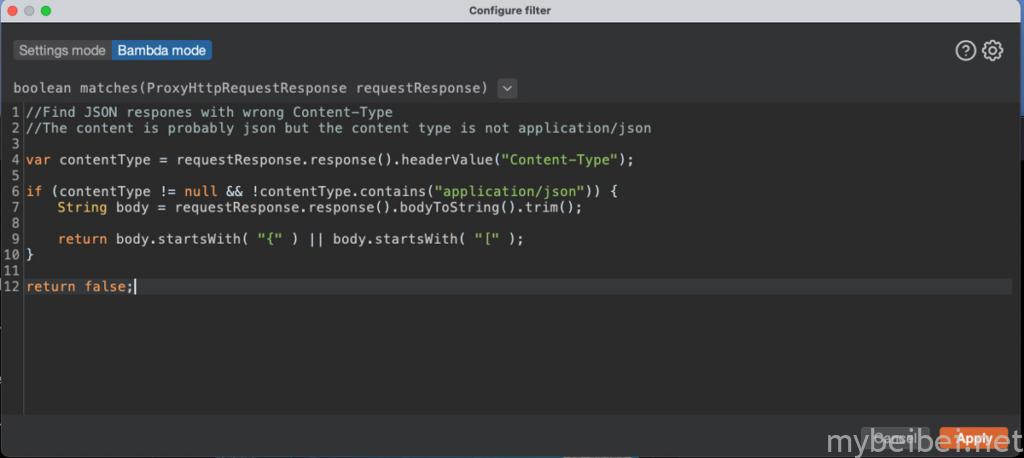The height and width of the screenshot is (458, 1024).
Task: Close the Configure filter window
Action: tap(12, 10)
